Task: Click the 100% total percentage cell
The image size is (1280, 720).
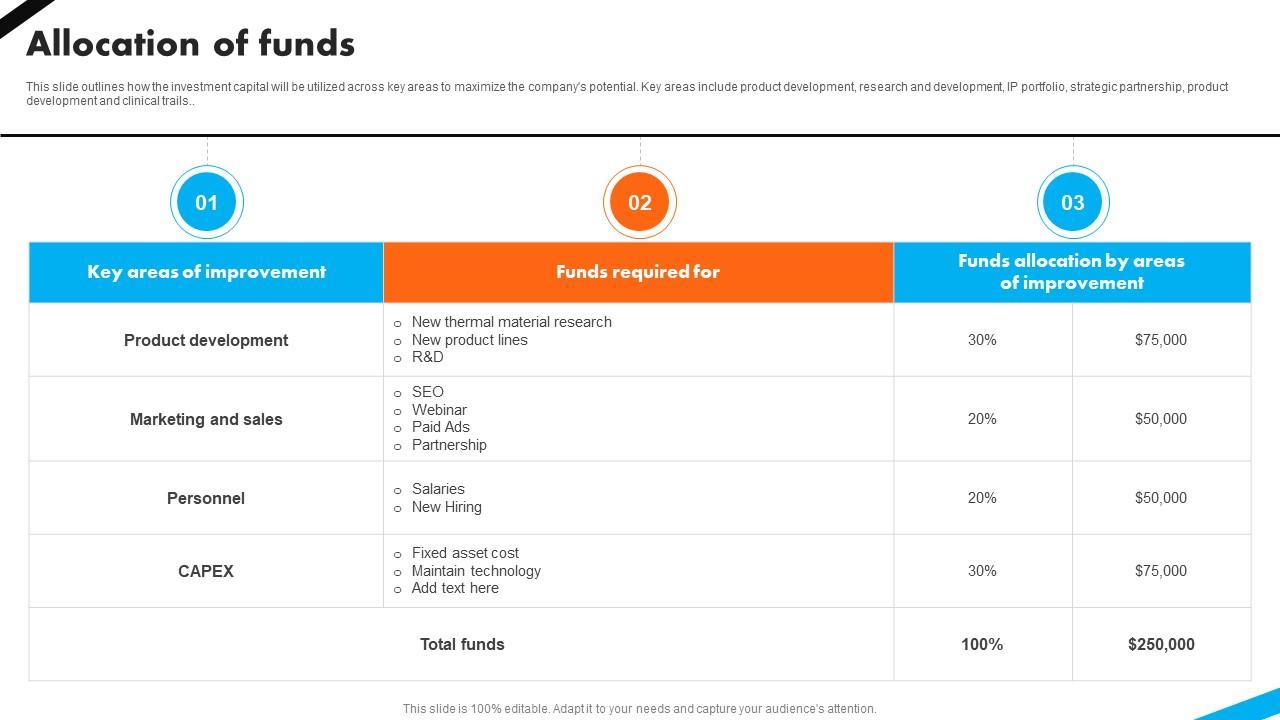Action: 982,644
